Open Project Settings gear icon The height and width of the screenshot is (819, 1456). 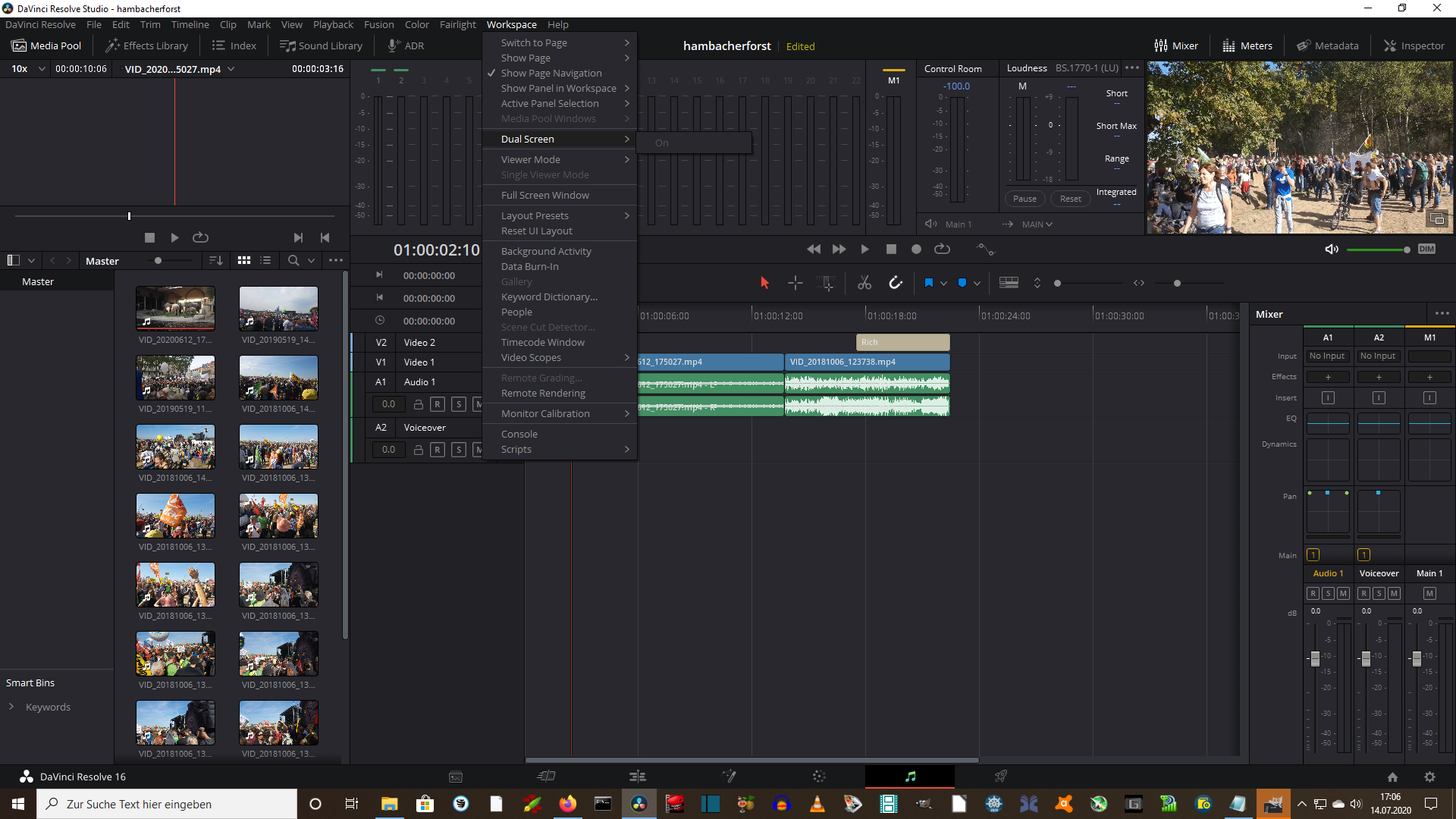1429,777
